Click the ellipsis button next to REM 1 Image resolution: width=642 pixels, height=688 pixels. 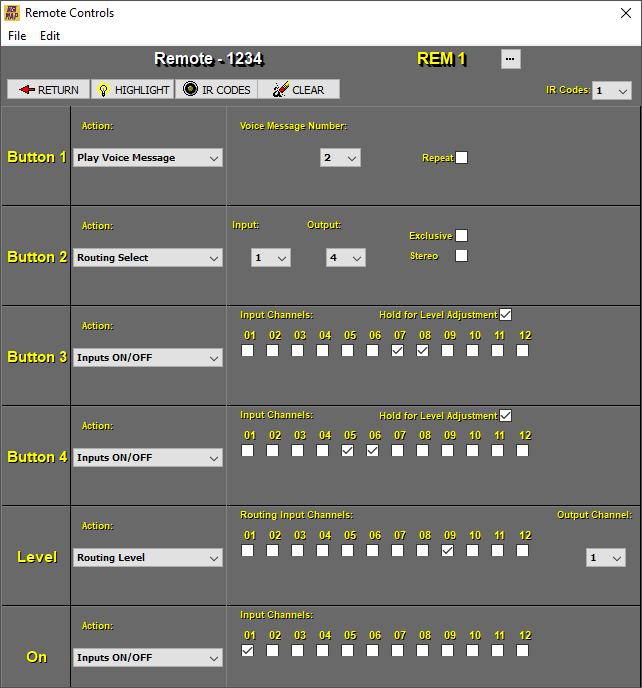point(510,59)
